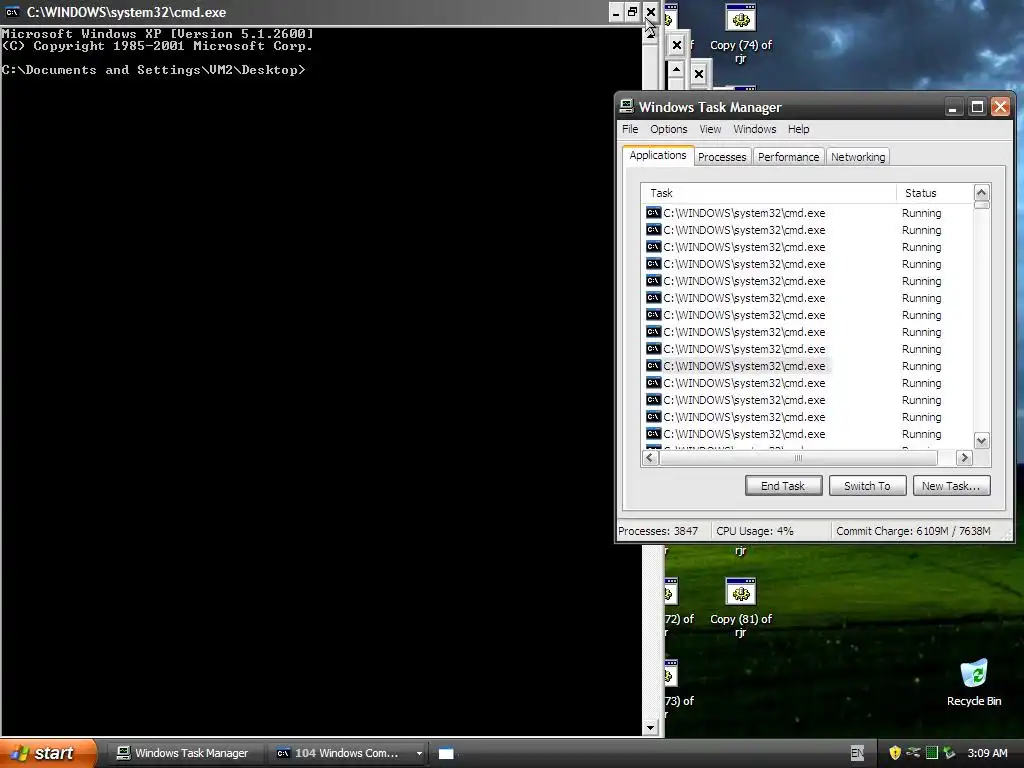This screenshot has width=1024, height=768.
Task: Click the task list horizontal scrollbar thumb
Action: 798,458
